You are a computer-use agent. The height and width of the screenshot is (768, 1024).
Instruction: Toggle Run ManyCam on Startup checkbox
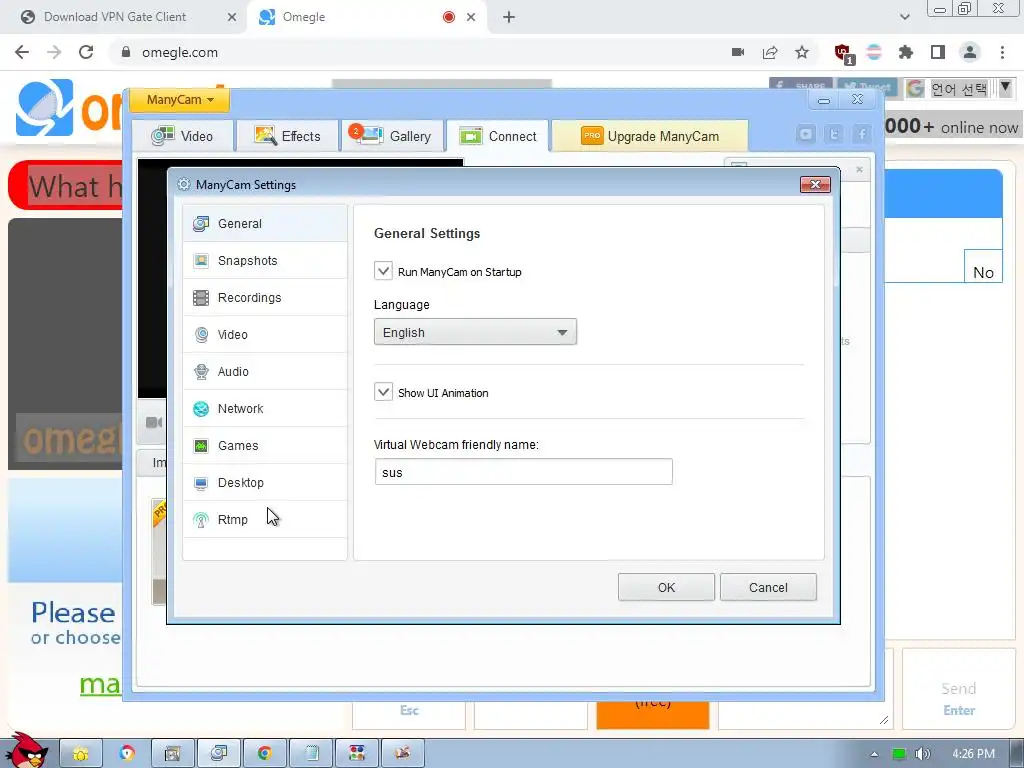pyautogui.click(x=383, y=271)
